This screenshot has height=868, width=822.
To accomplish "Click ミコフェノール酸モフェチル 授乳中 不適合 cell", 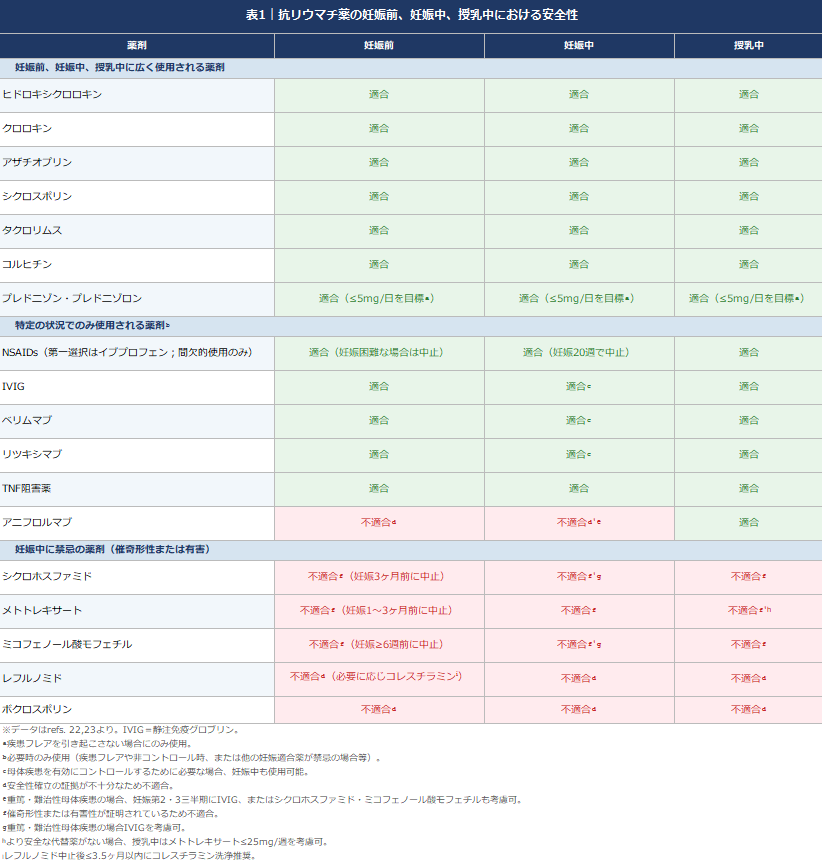I will 748,645.
